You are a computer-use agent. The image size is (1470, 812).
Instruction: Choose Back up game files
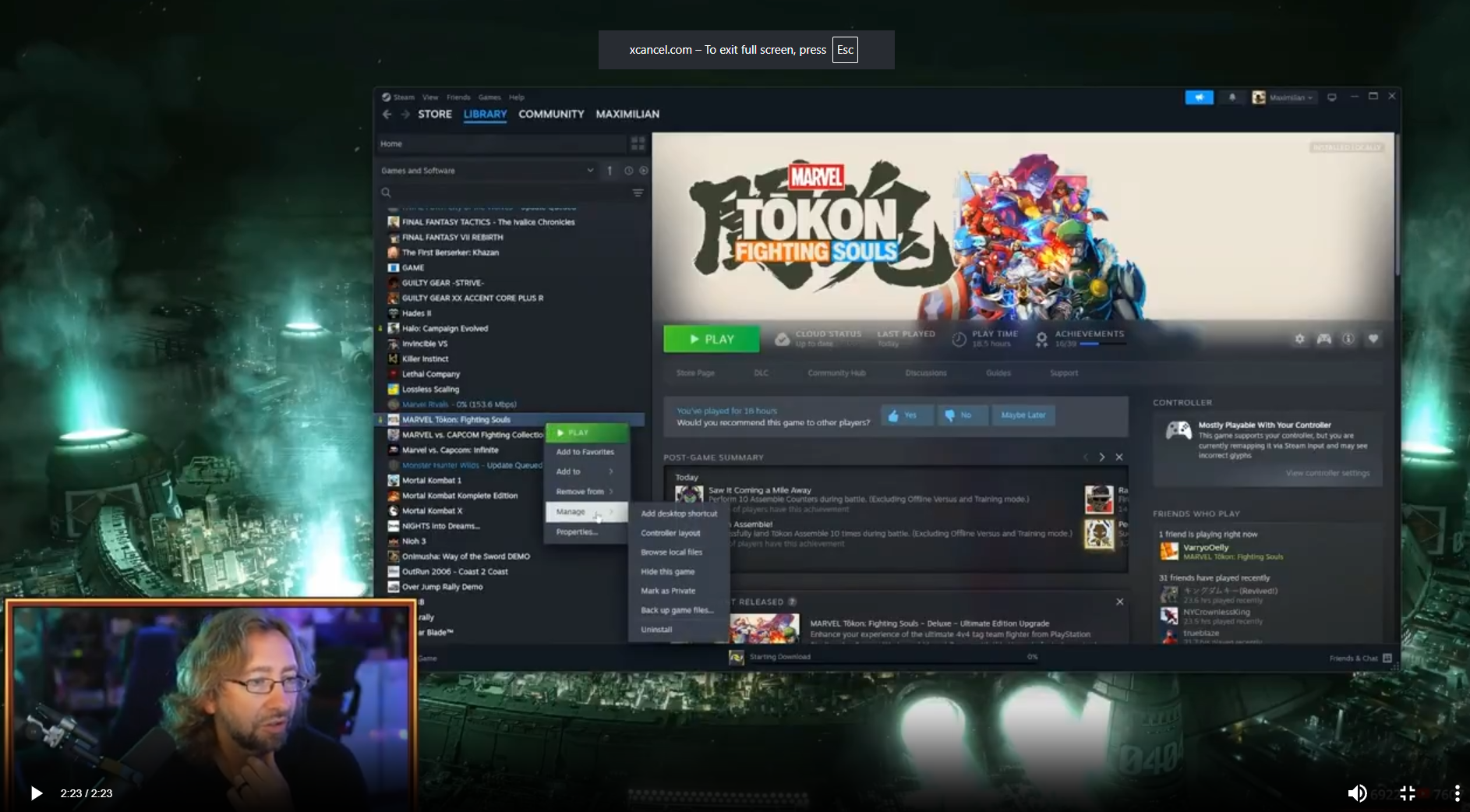click(x=679, y=610)
